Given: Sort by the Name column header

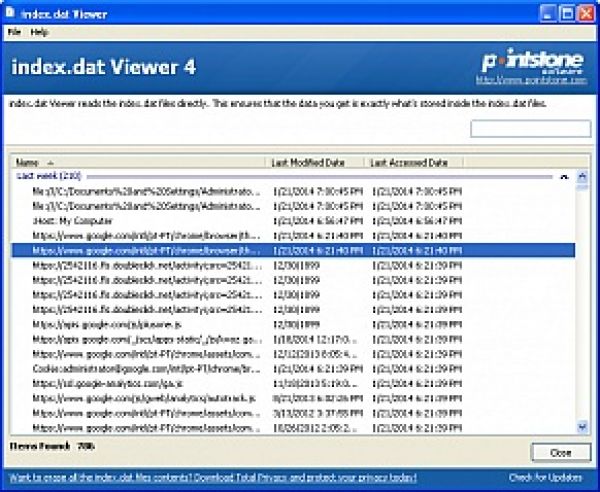Looking at the screenshot, I should [138, 163].
